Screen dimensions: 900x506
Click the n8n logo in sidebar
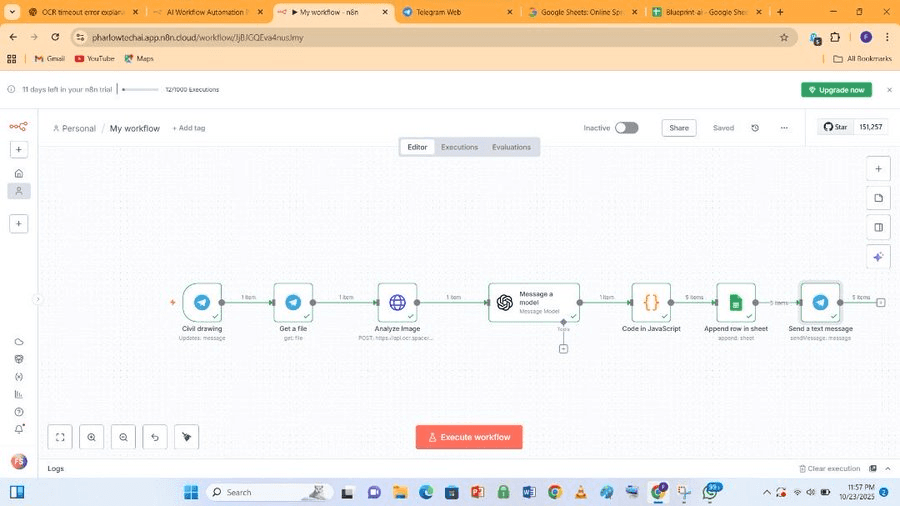18,126
